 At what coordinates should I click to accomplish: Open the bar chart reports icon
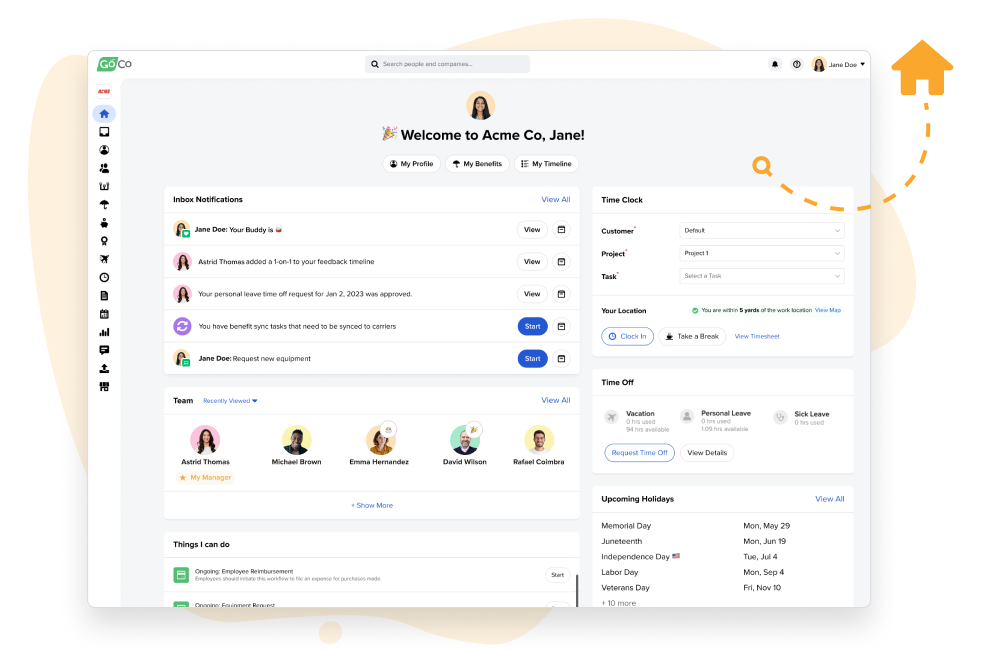click(x=104, y=330)
